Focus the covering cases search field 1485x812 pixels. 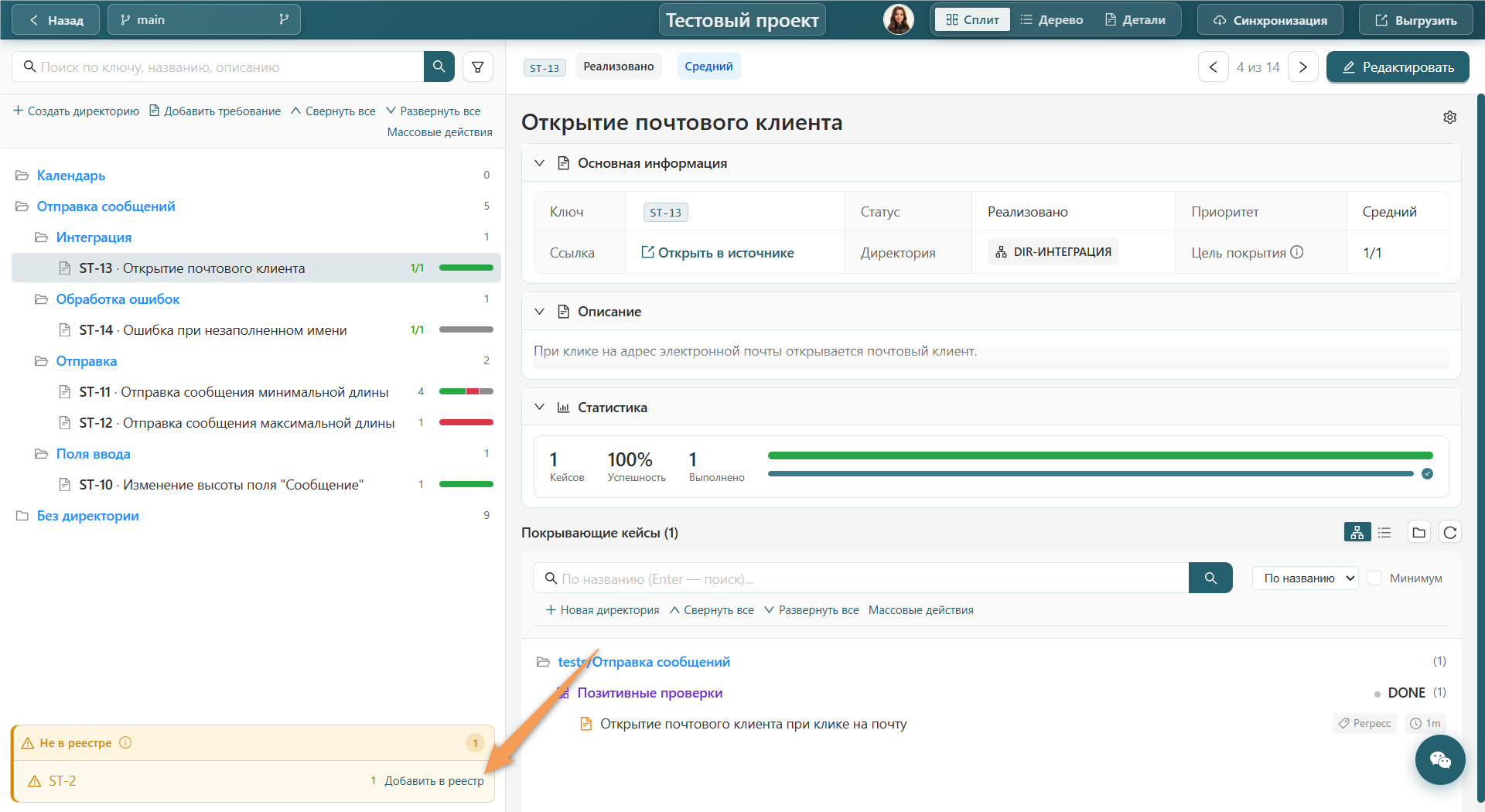861,578
